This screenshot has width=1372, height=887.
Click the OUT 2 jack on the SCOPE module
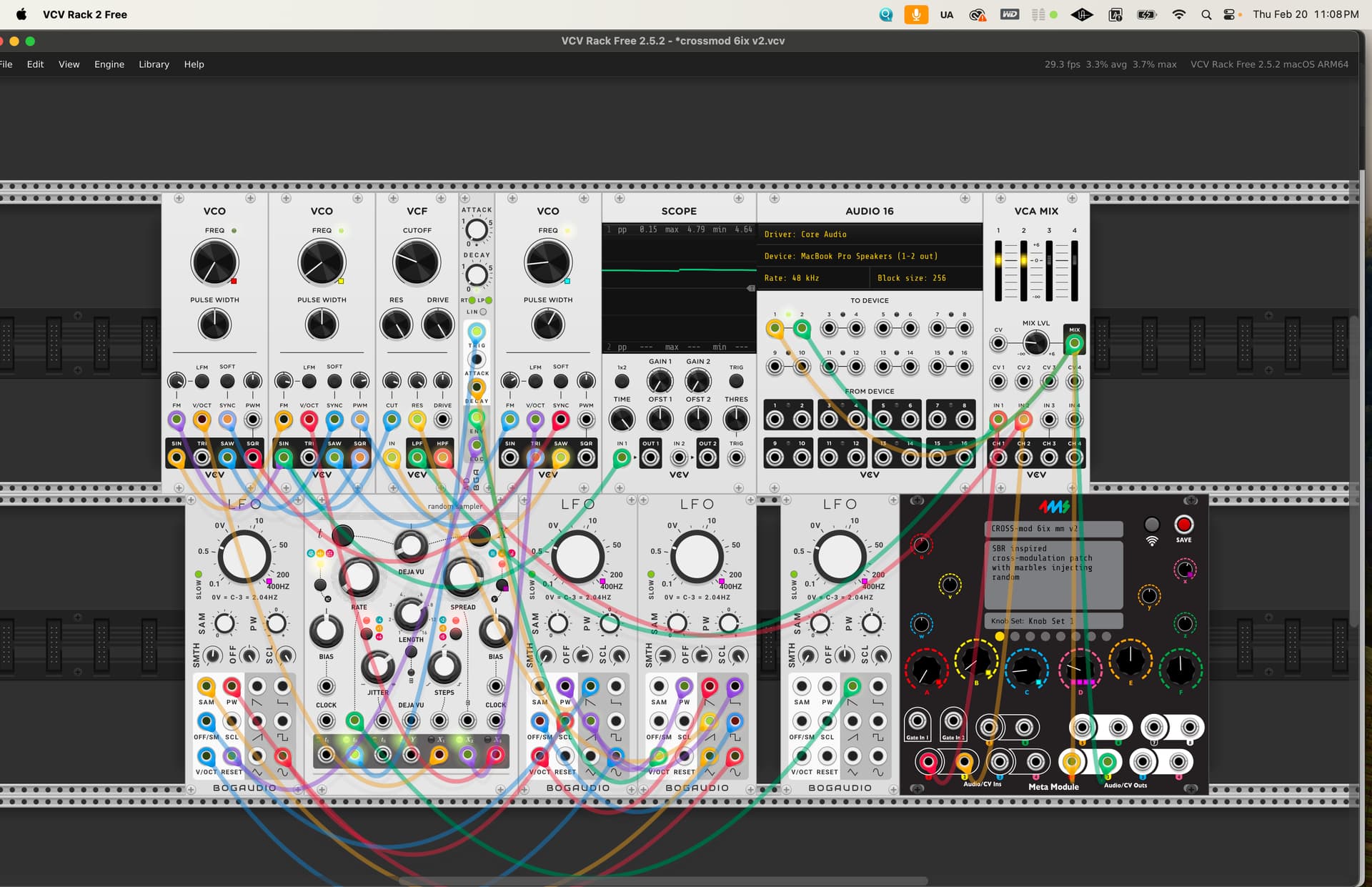tap(707, 457)
